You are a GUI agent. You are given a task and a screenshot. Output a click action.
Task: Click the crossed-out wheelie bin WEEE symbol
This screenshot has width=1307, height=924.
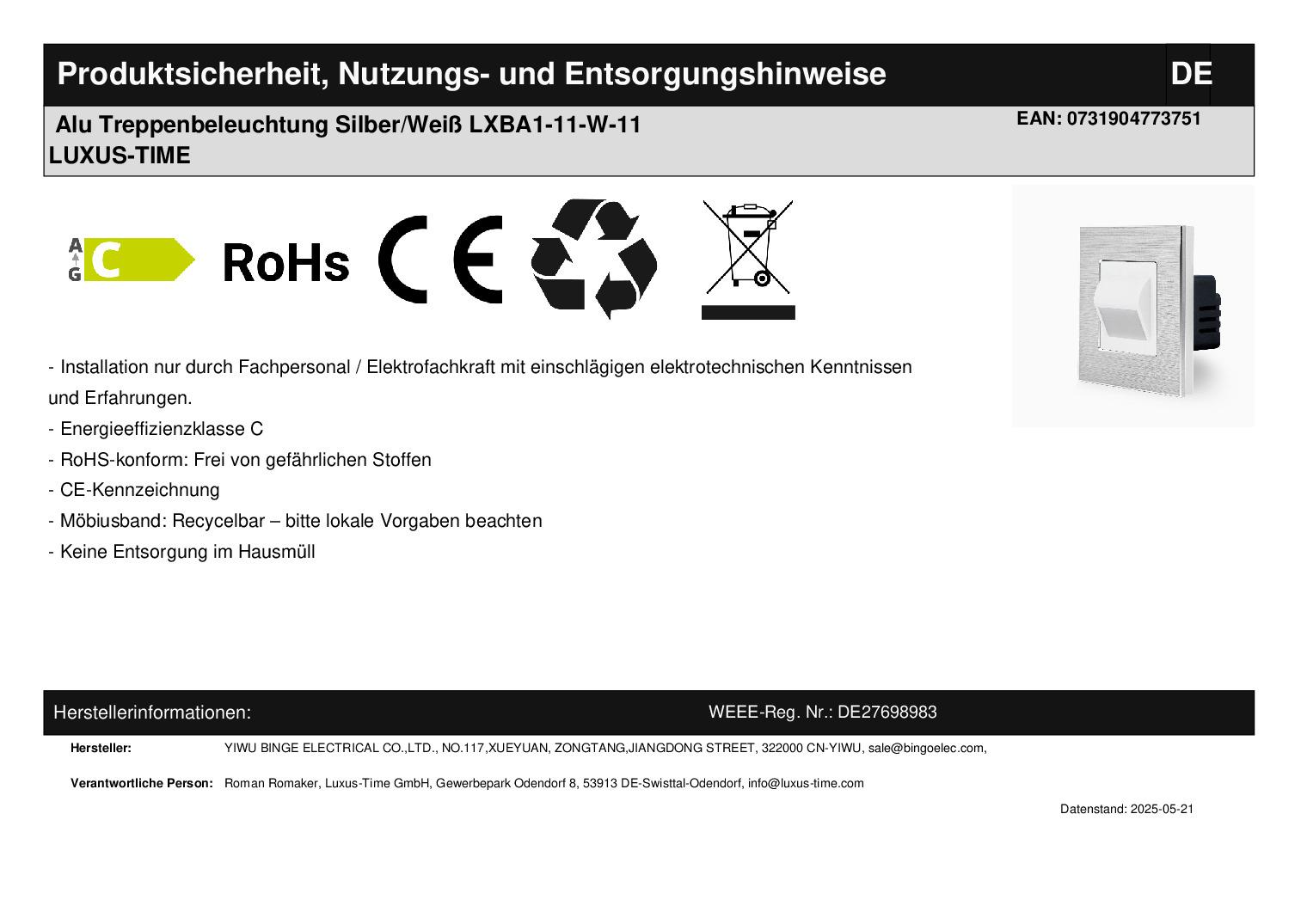748,260
